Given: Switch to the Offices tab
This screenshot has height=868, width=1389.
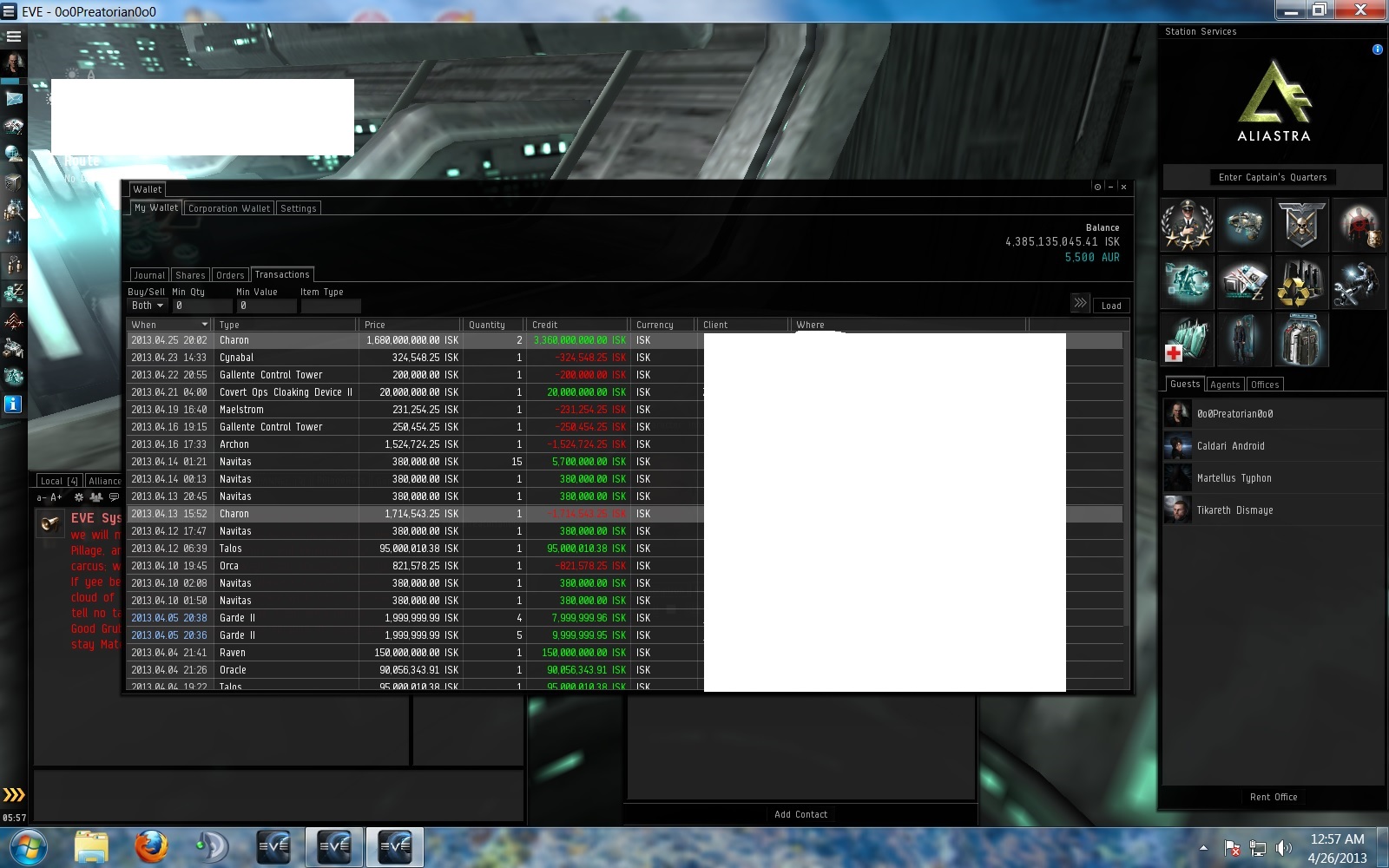Looking at the screenshot, I should (x=1265, y=385).
